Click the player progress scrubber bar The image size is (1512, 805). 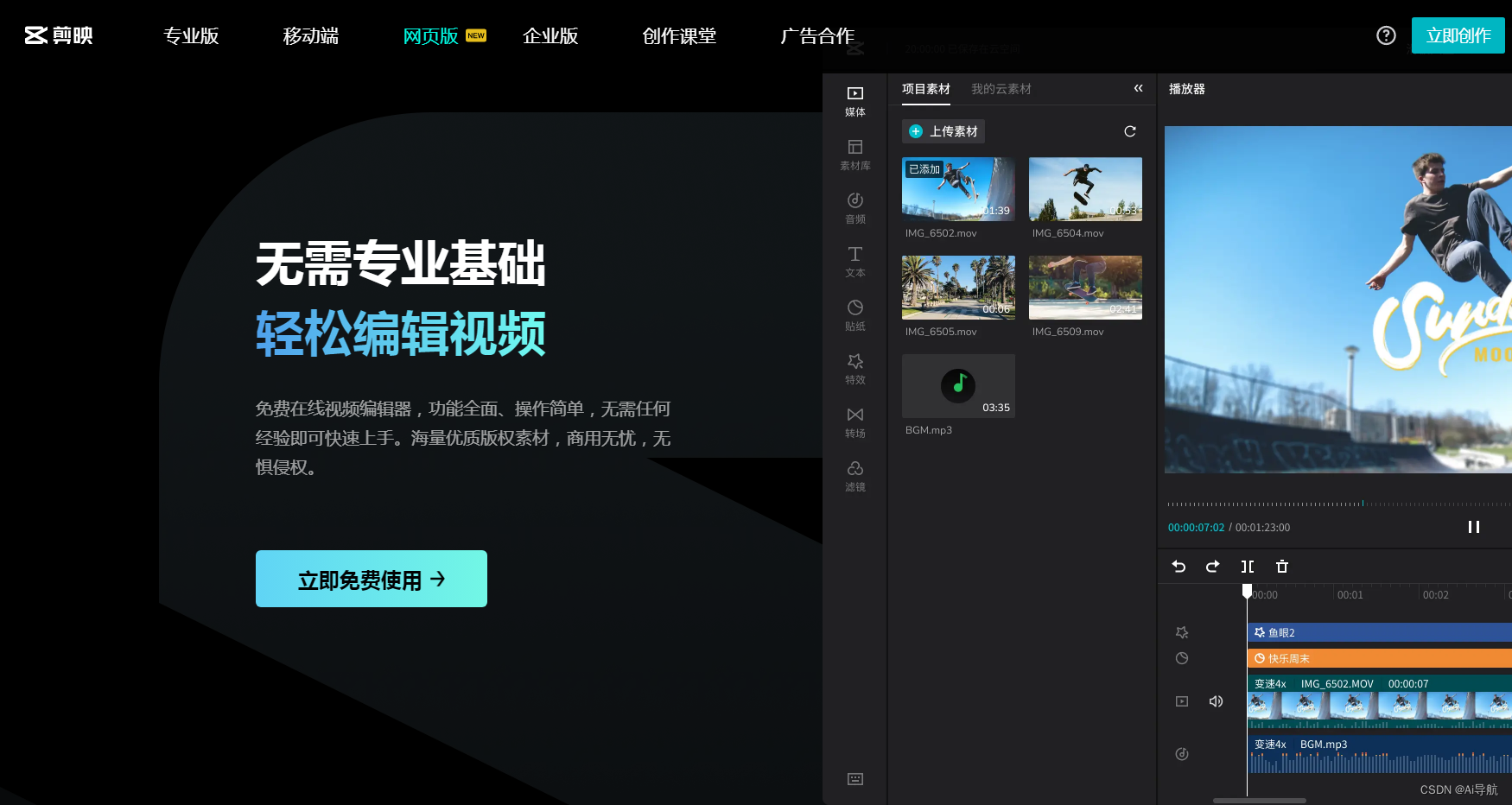[1338, 504]
